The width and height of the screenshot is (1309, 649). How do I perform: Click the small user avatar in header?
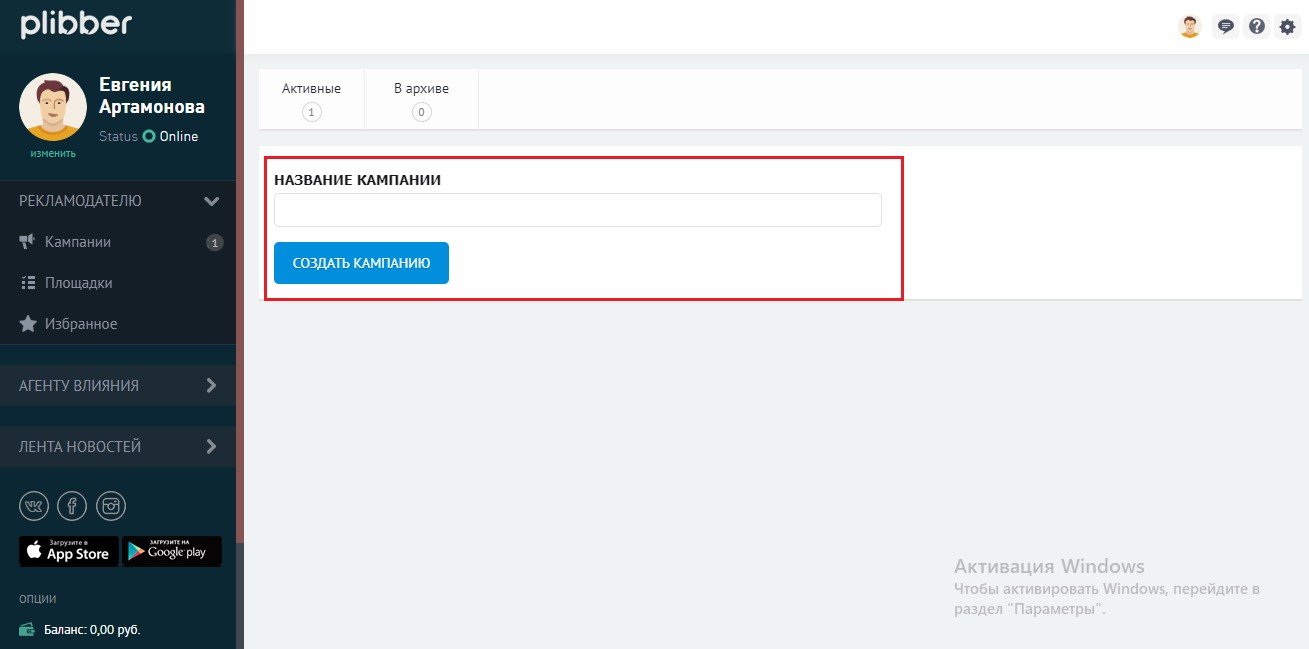(x=1189, y=27)
